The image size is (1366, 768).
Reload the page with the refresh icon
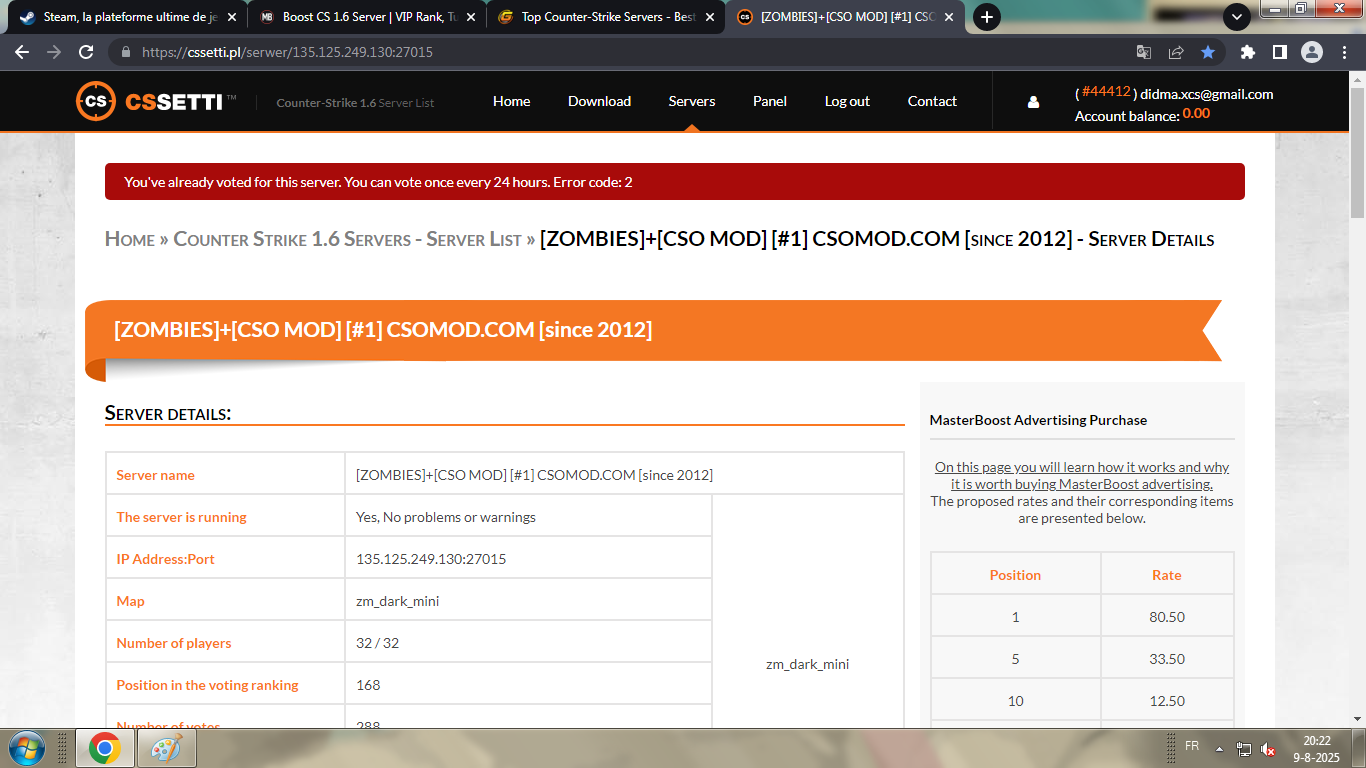point(86,52)
